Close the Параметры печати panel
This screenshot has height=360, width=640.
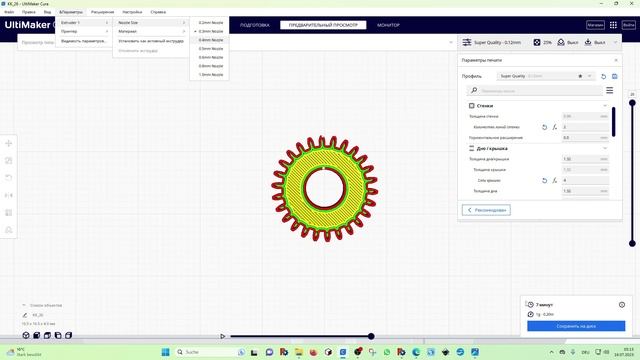(616, 60)
